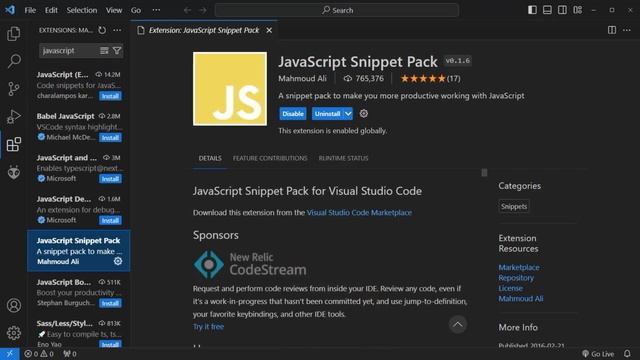Install the JavaScript Debugger extension
This screenshot has width=640, height=360.
[x=110, y=220]
